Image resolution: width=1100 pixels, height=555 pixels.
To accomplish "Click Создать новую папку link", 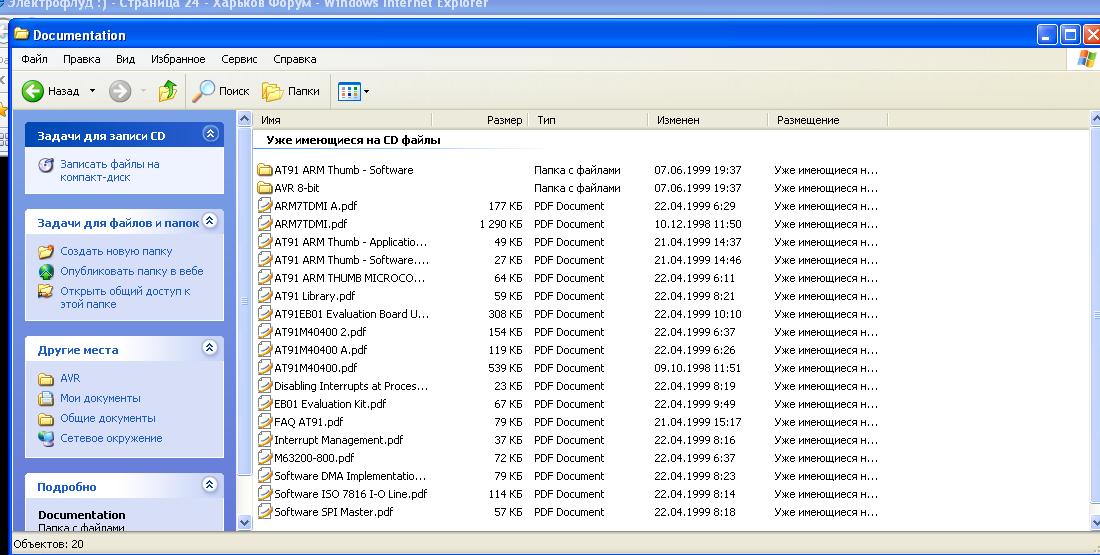I will click(116, 251).
